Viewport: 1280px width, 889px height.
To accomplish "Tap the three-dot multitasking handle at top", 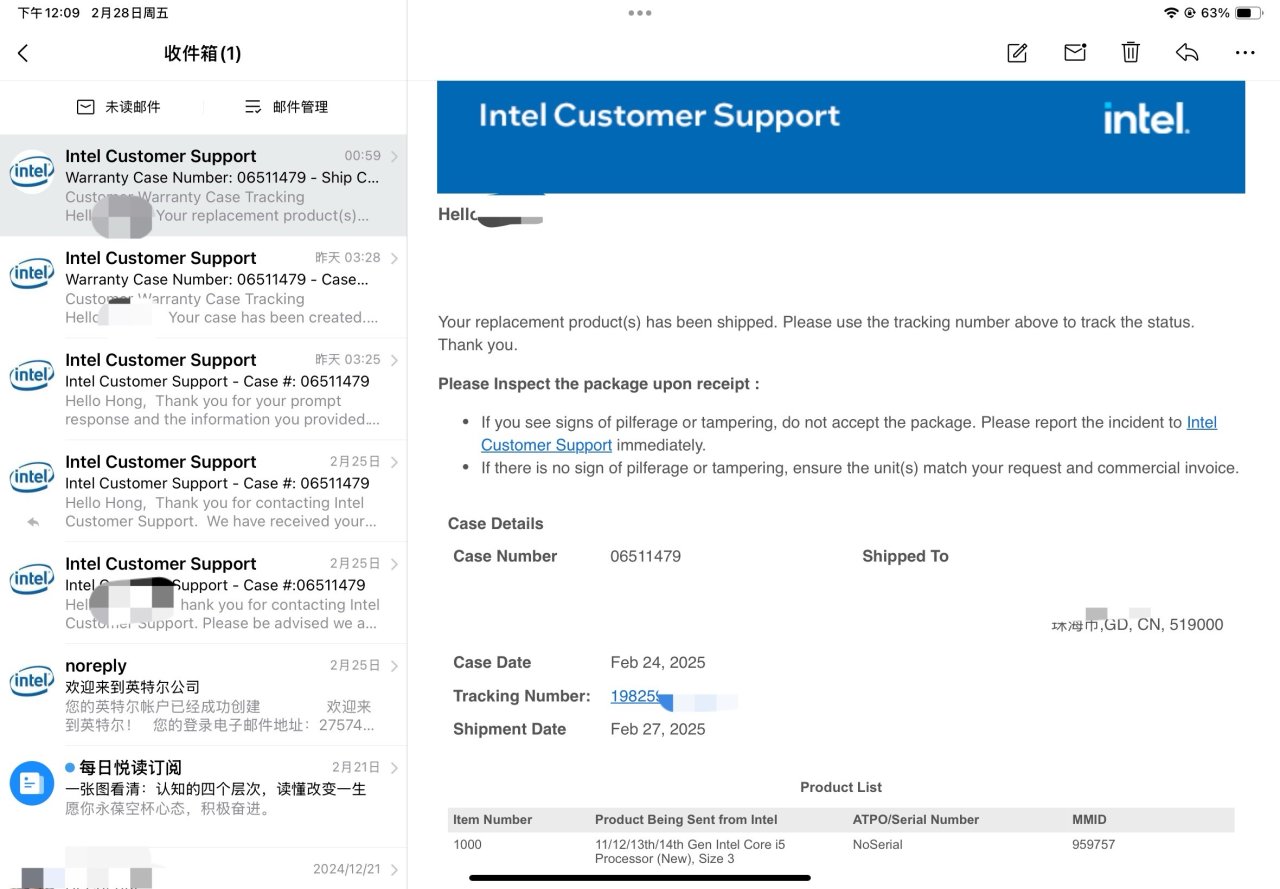I will (640, 13).
